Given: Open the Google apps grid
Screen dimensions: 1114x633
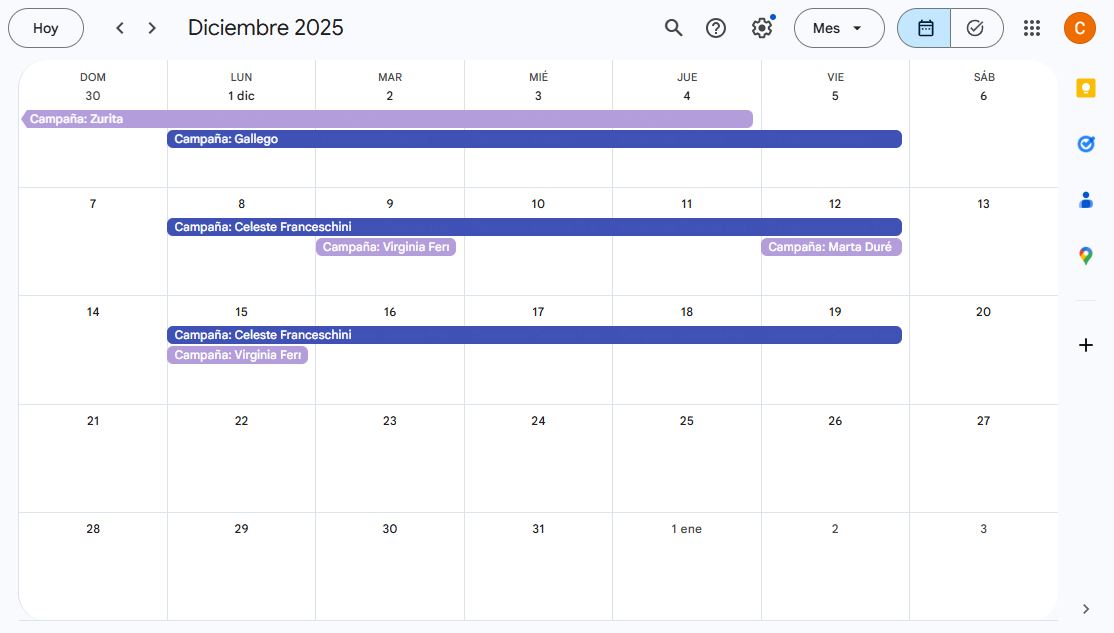Looking at the screenshot, I should (x=1032, y=28).
